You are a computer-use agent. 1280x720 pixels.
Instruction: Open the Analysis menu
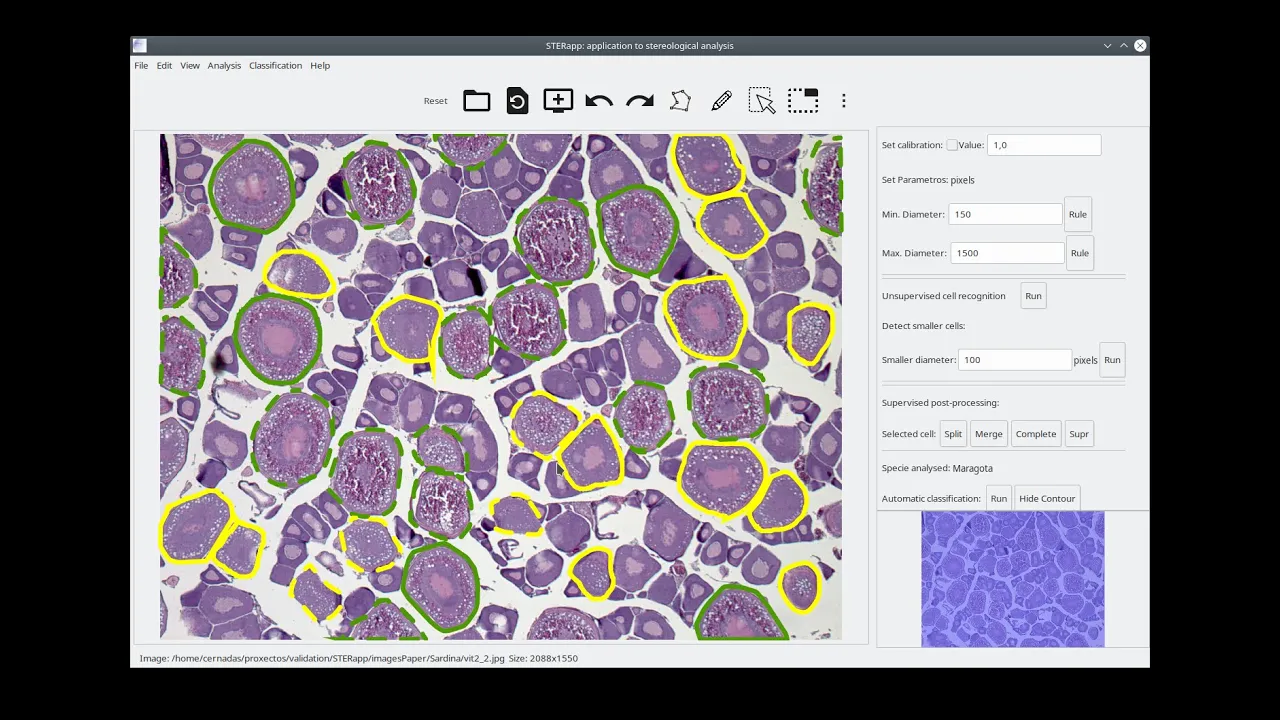coord(224,65)
